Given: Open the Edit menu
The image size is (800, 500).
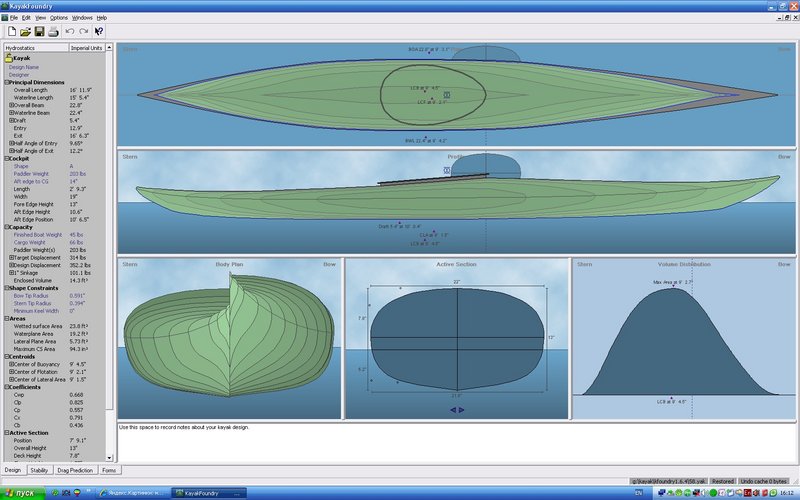Looking at the screenshot, I should point(26,17).
